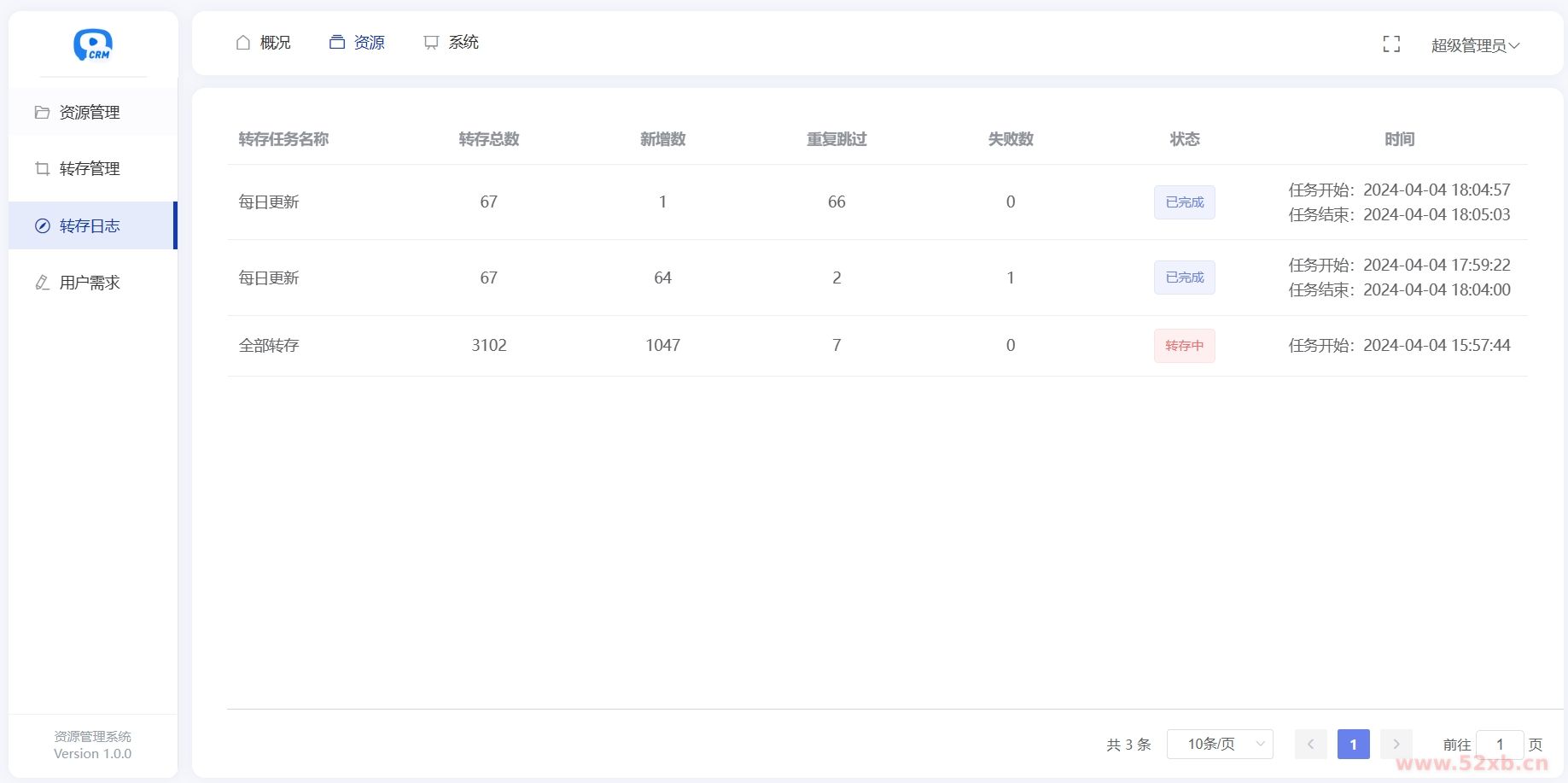Click the house icon beside 概况

coord(243,43)
